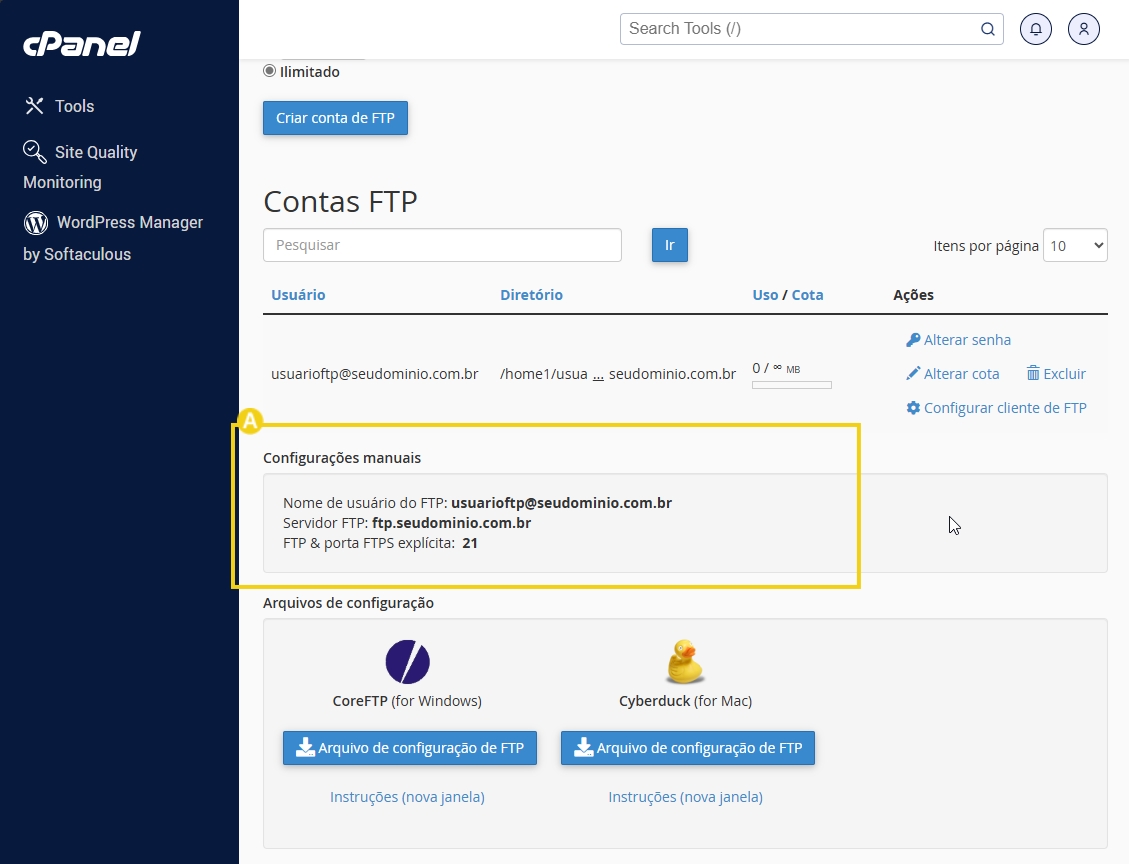Sort by Uso column
This screenshot has width=1129, height=864.
coord(765,294)
